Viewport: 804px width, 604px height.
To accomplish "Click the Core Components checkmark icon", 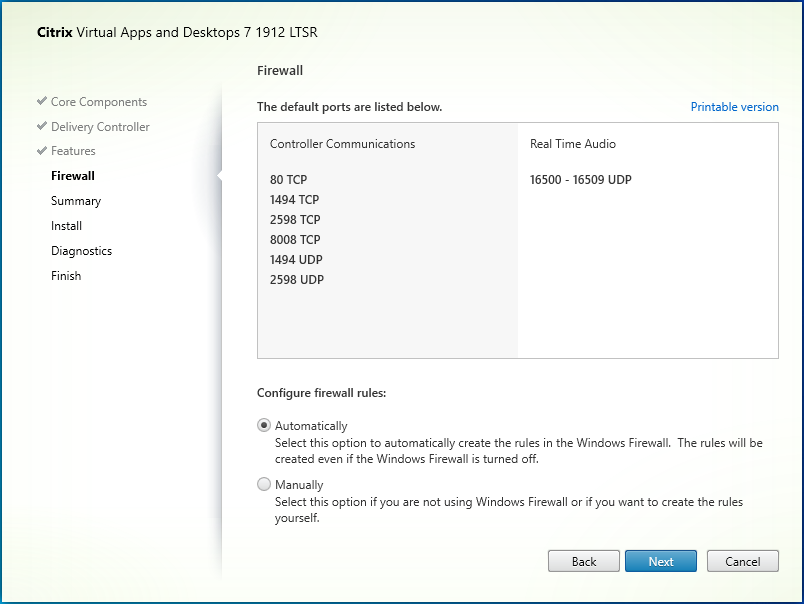I will click(42, 101).
